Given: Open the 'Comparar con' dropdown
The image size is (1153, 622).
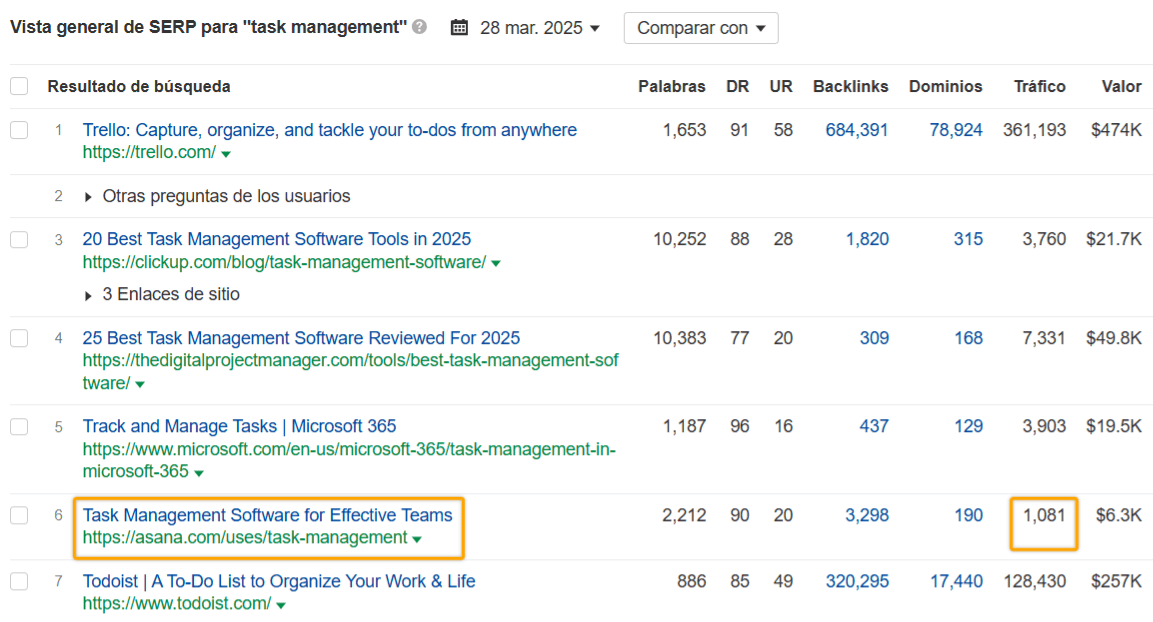Looking at the screenshot, I should (700, 27).
